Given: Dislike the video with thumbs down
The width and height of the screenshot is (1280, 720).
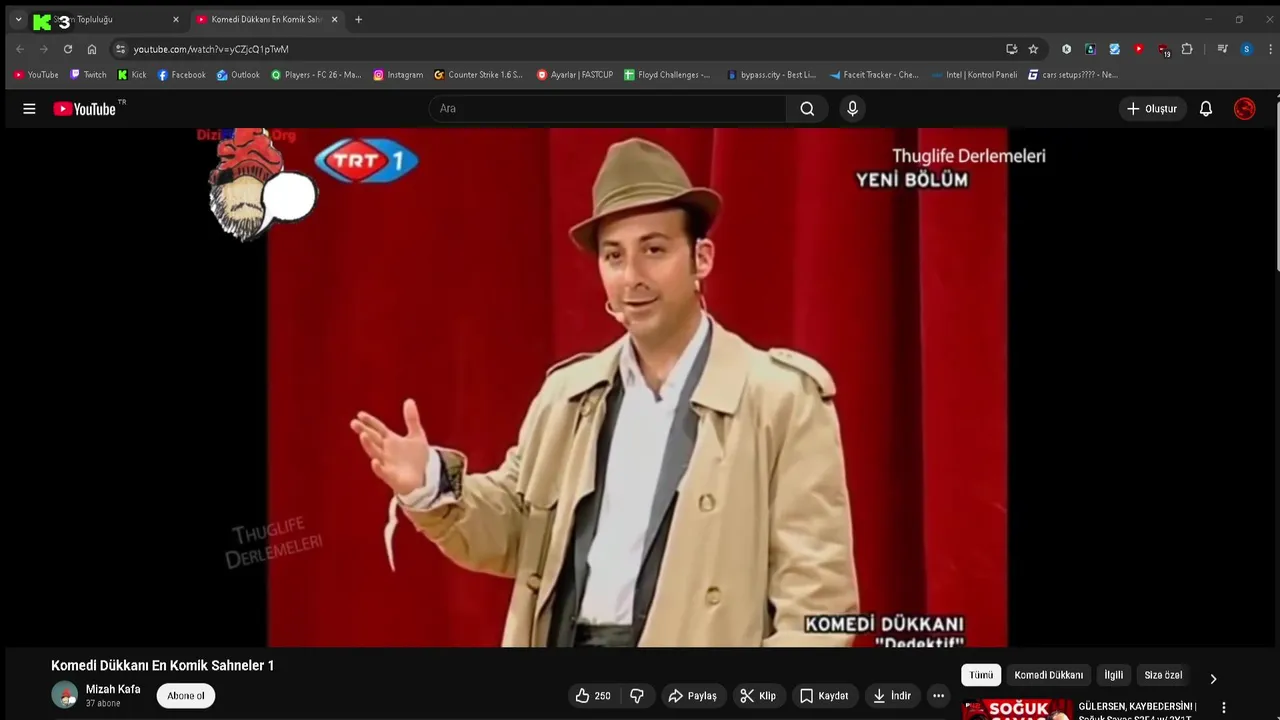Looking at the screenshot, I should pos(637,696).
